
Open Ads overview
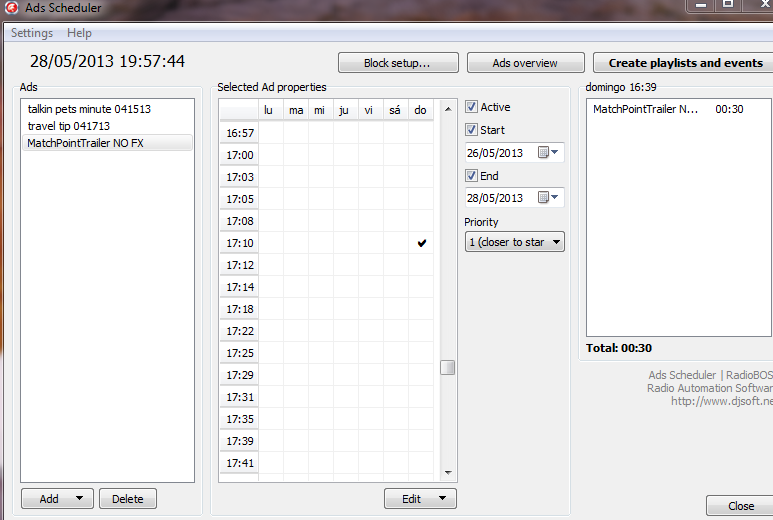[525, 63]
